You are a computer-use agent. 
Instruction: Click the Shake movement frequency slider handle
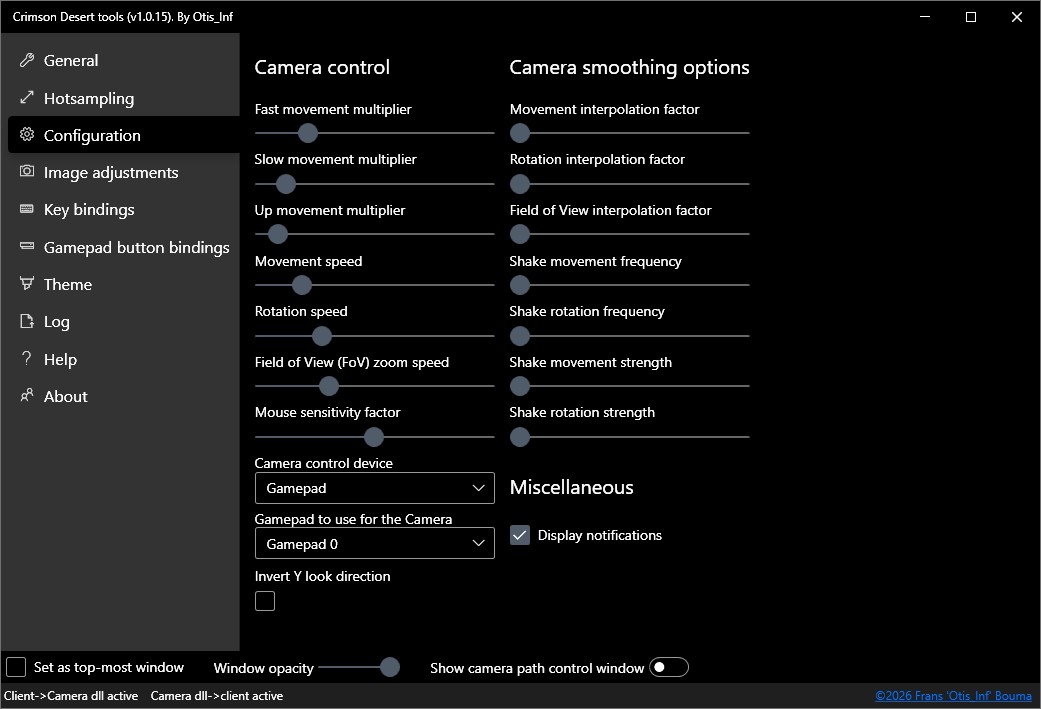(x=520, y=285)
